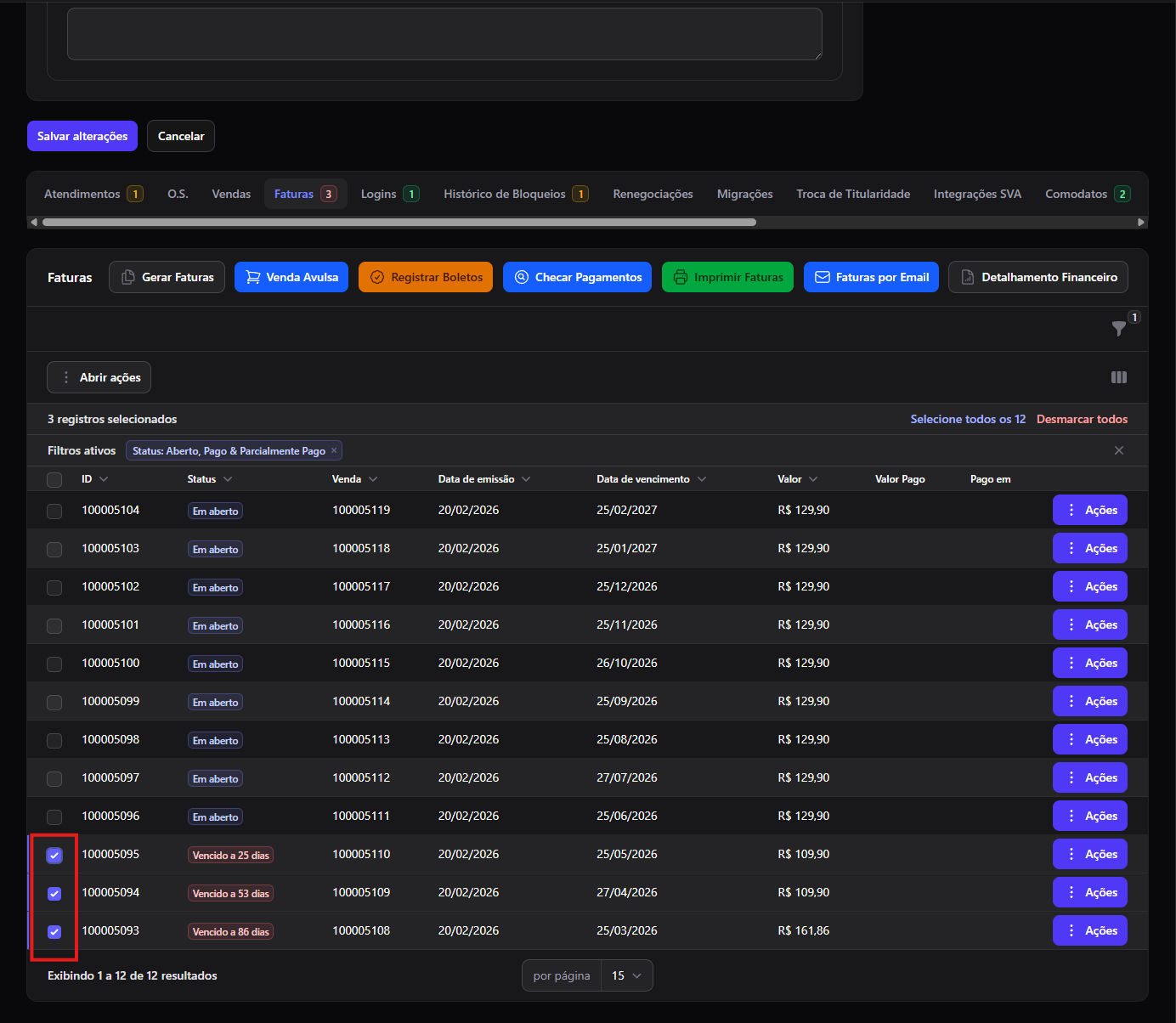Image resolution: width=1176 pixels, height=1023 pixels.
Task: Switch to the Logins tab
Action: 390,194
